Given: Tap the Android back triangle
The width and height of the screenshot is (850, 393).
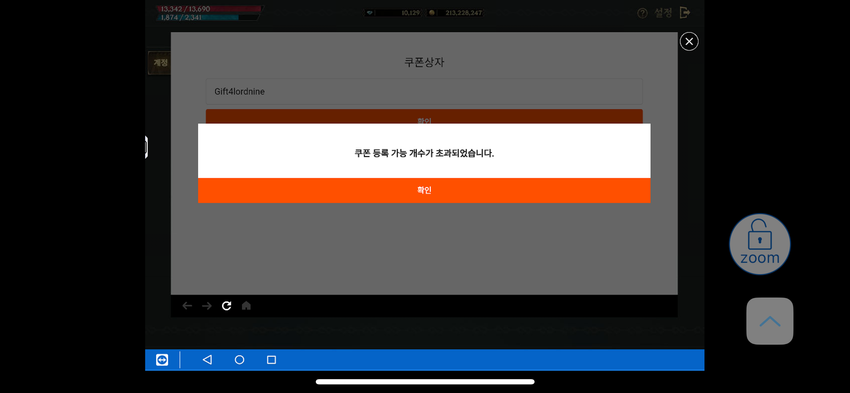Looking at the screenshot, I should pyautogui.click(x=207, y=360).
